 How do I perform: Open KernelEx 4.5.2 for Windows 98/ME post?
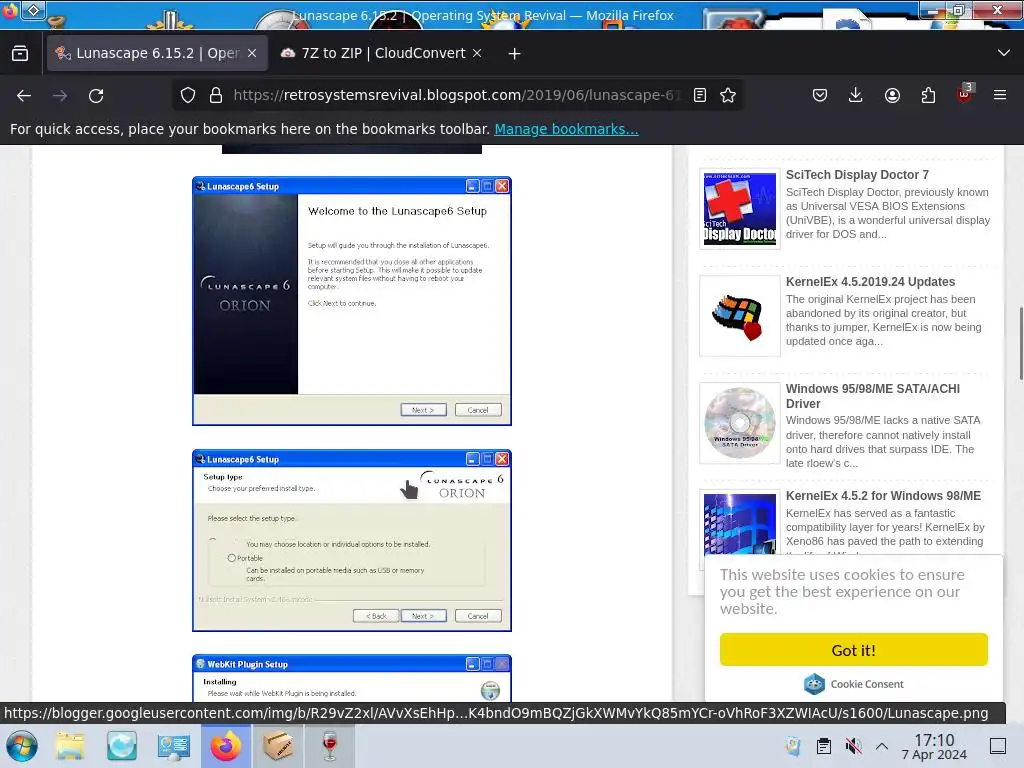(883, 496)
